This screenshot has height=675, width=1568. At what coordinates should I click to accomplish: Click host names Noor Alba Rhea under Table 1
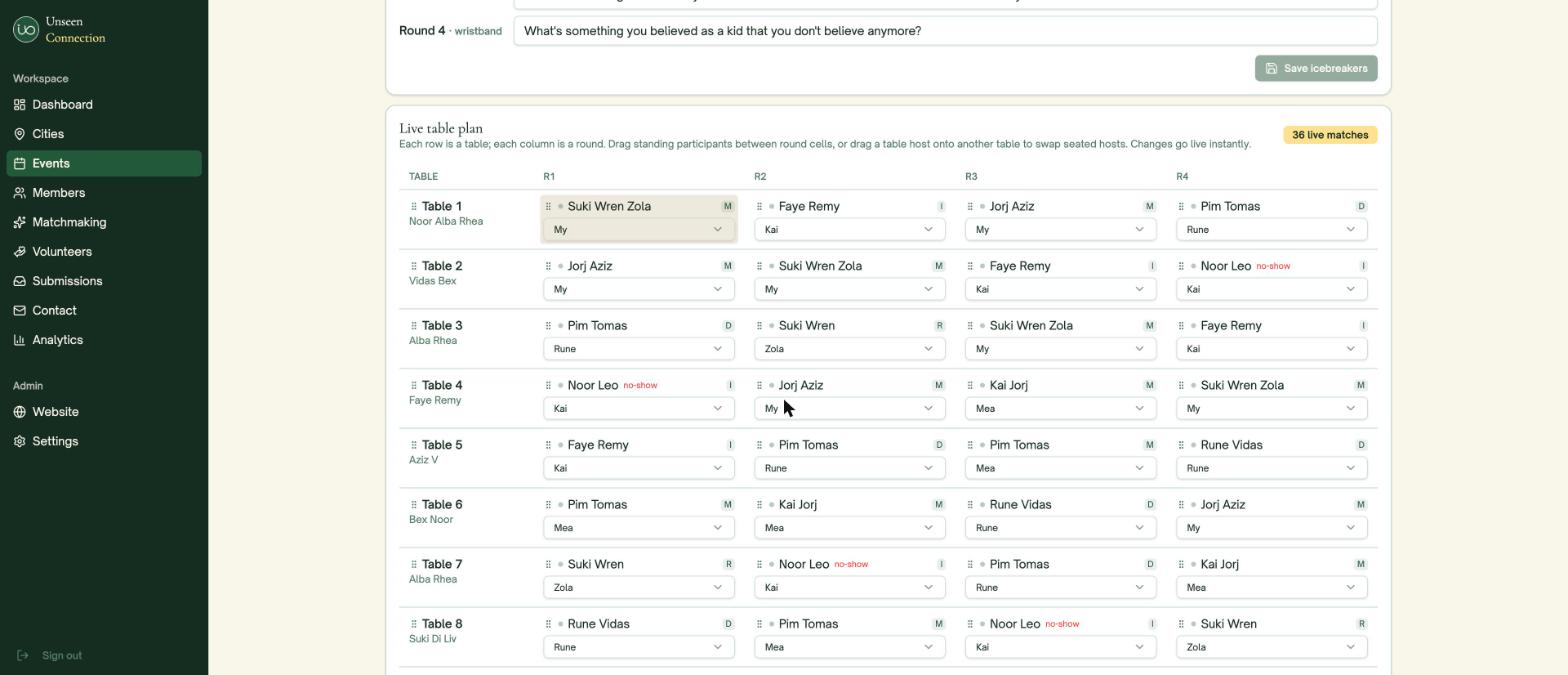(446, 222)
